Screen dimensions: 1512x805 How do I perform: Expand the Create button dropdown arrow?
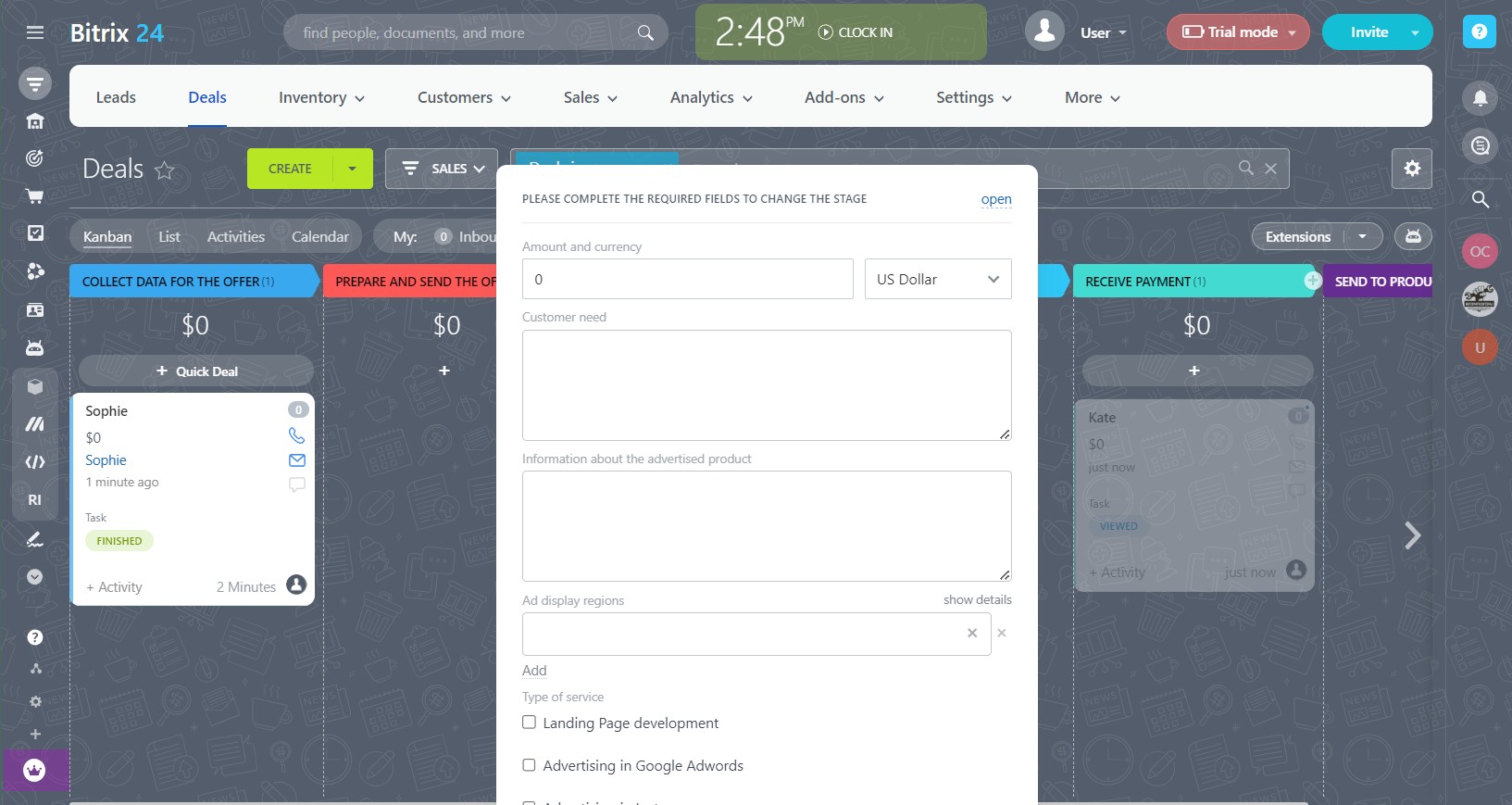(352, 169)
